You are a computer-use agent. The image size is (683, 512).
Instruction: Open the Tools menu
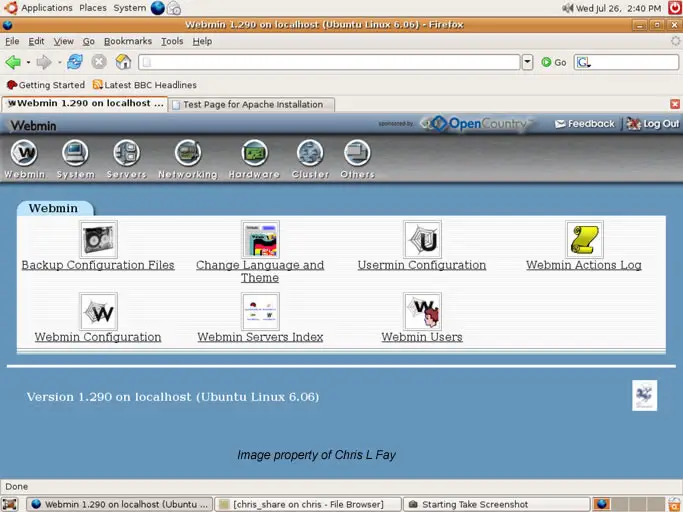[x=172, y=41]
